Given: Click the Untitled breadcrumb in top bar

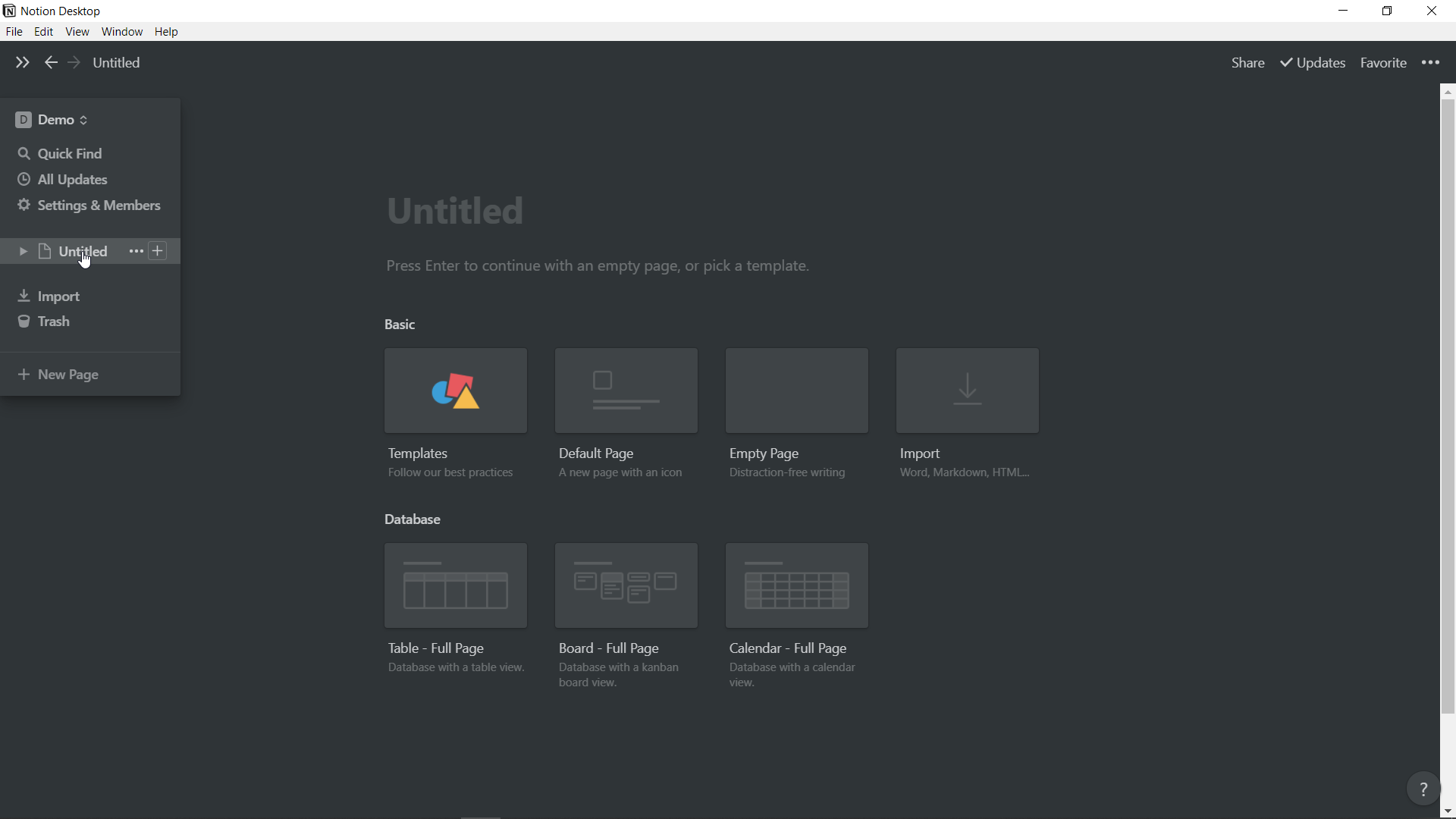Looking at the screenshot, I should pyautogui.click(x=117, y=63).
